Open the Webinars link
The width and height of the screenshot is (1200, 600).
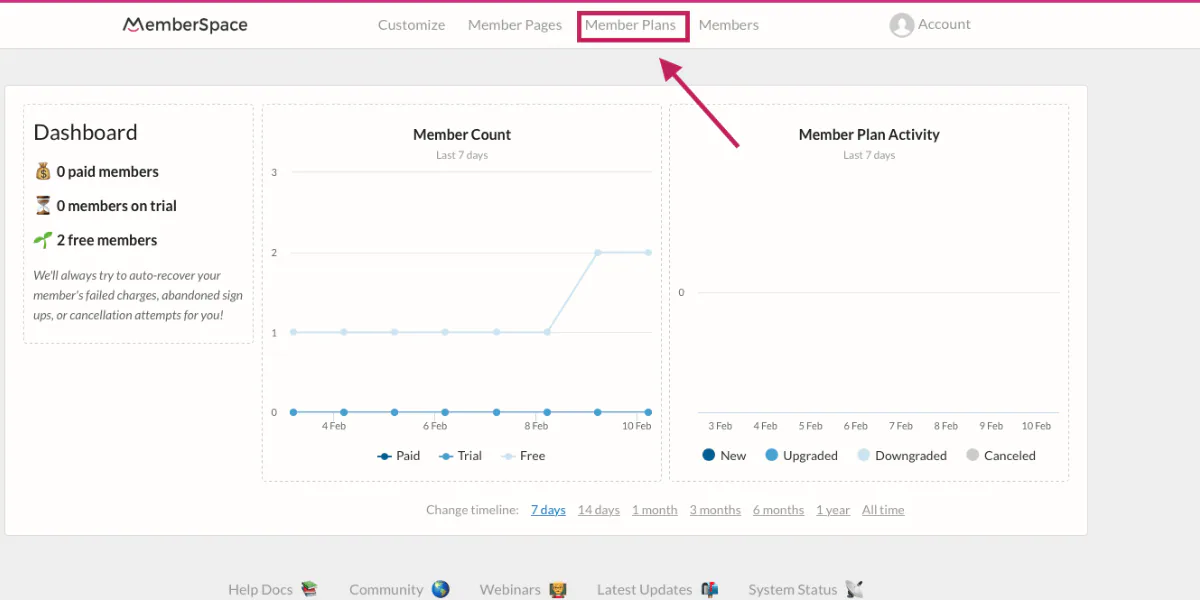tap(510, 590)
